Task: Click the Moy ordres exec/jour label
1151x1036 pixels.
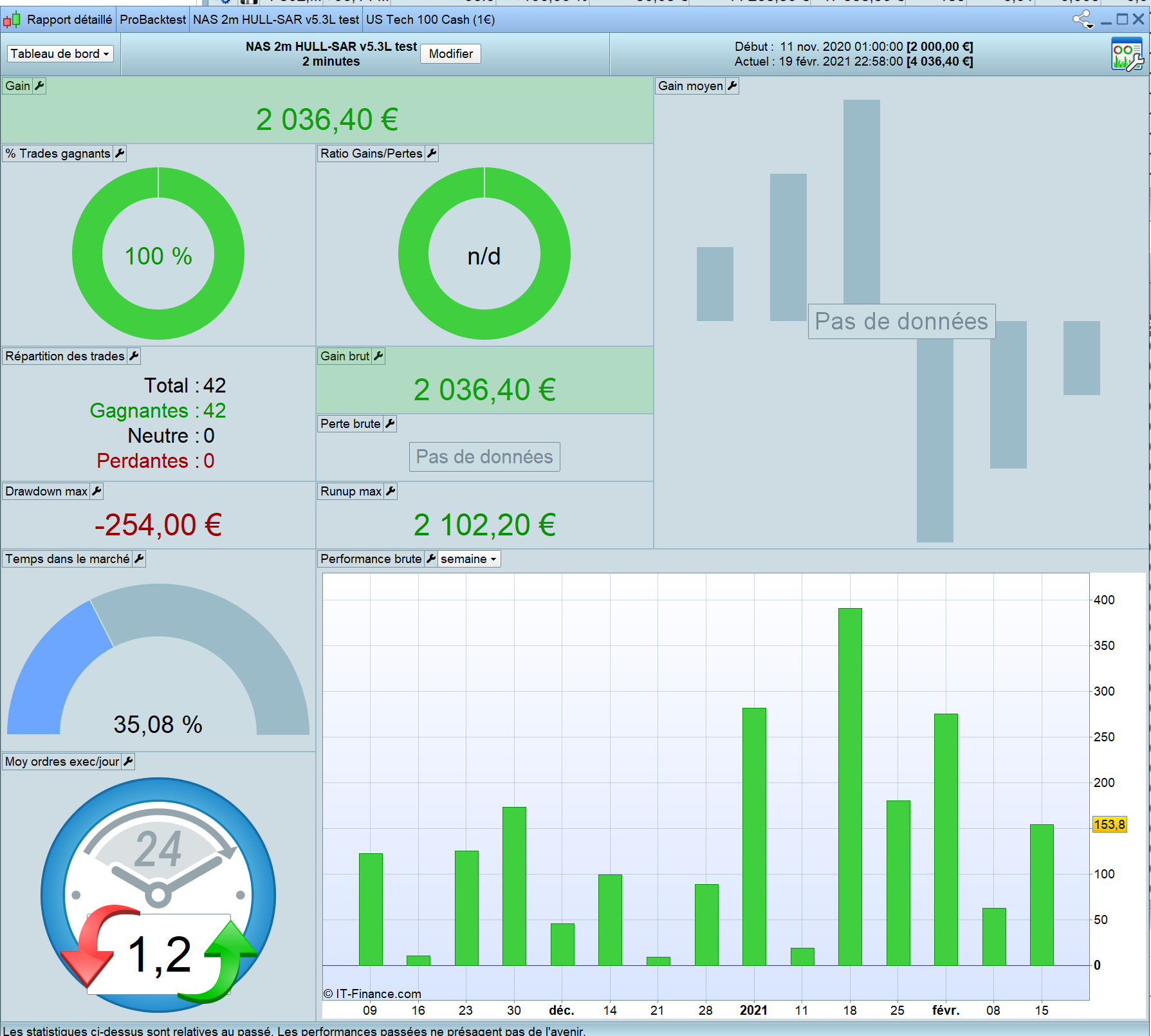Action: point(62,761)
